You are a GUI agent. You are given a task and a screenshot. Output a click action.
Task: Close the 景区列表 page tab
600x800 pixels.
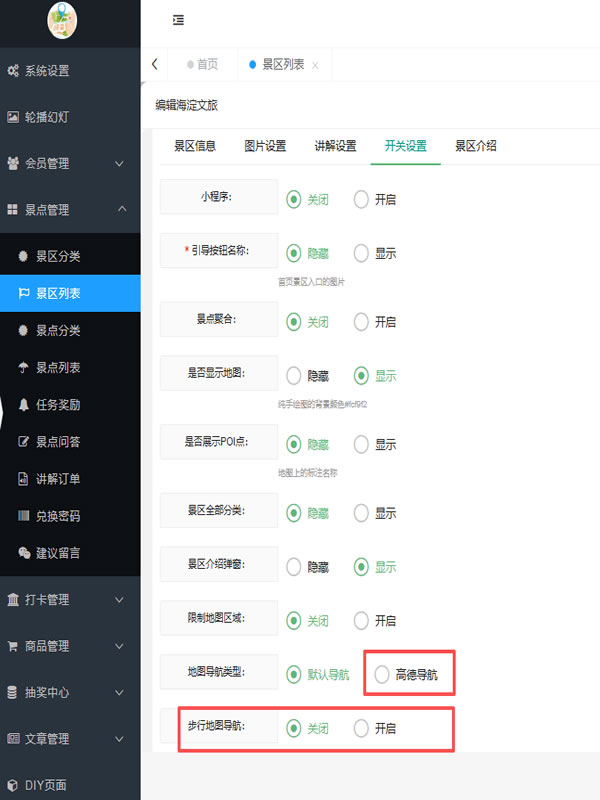pos(315,65)
